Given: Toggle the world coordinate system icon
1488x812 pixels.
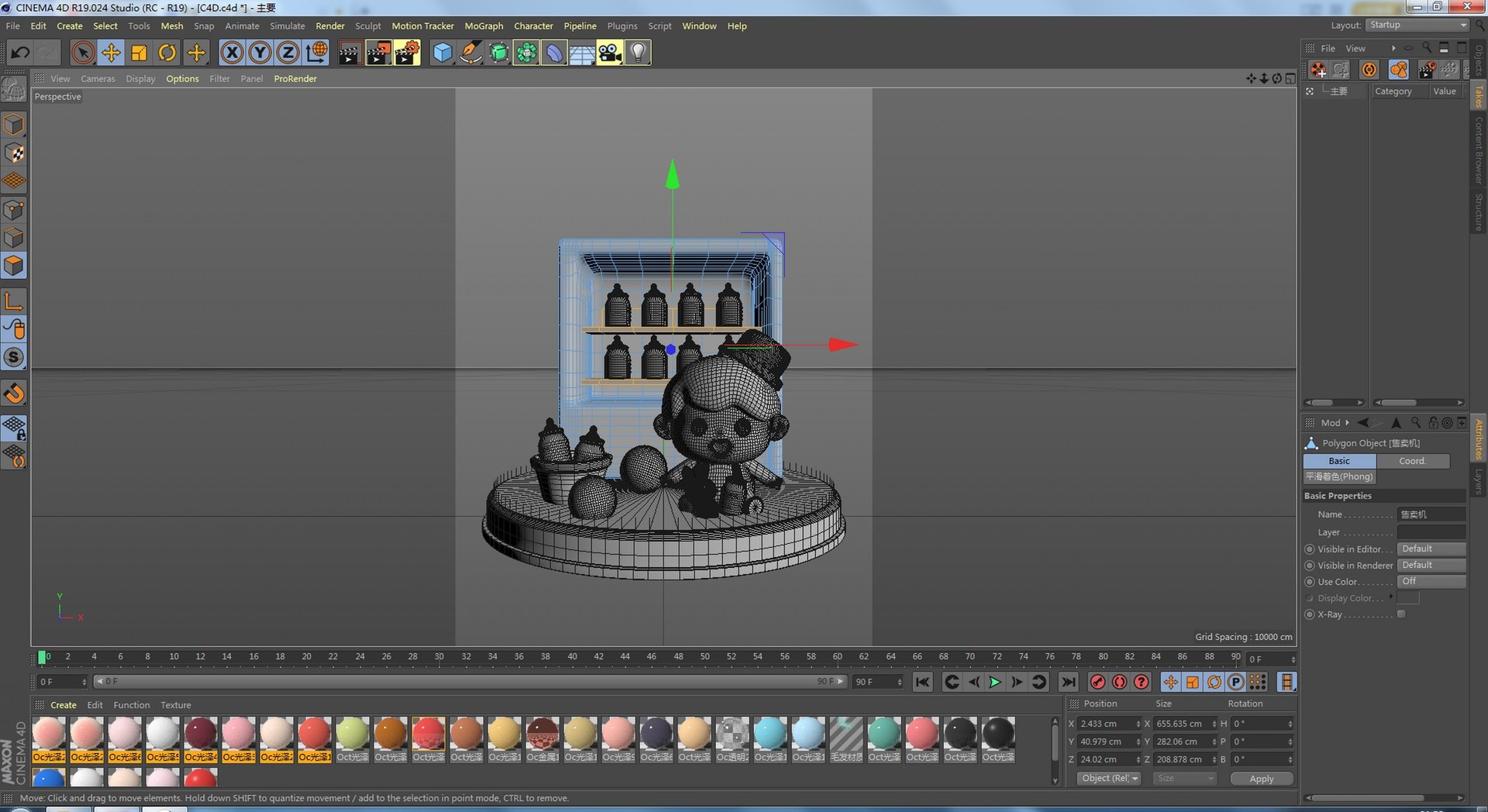Looking at the screenshot, I should point(316,53).
